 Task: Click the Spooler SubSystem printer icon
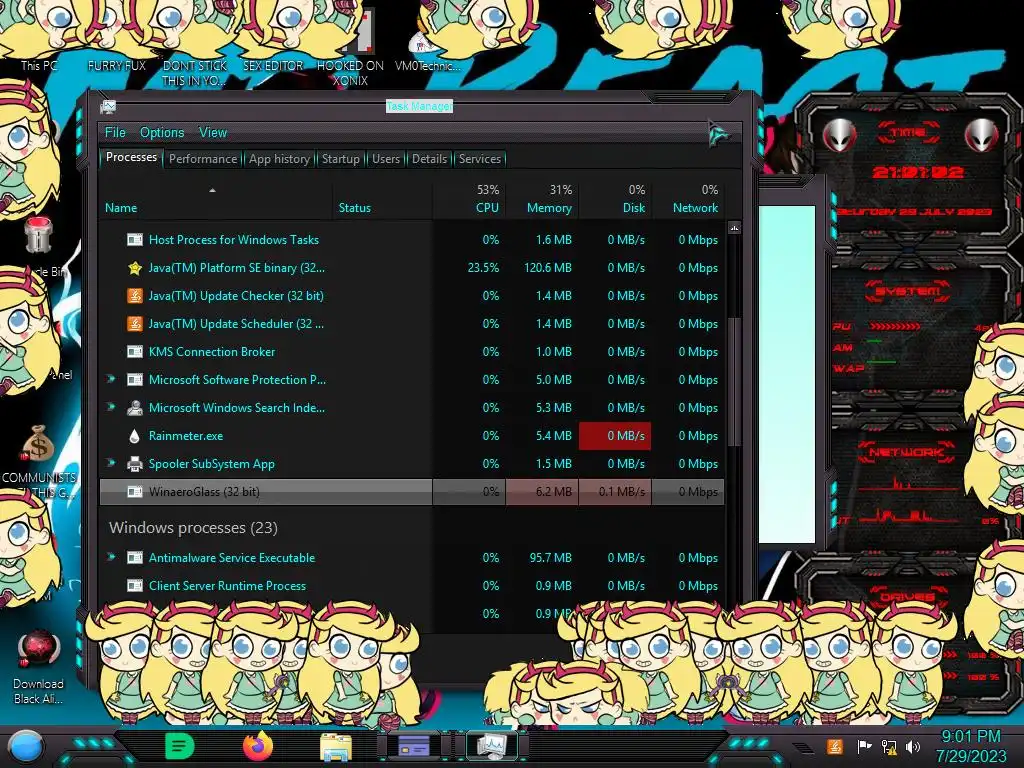tap(135, 464)
